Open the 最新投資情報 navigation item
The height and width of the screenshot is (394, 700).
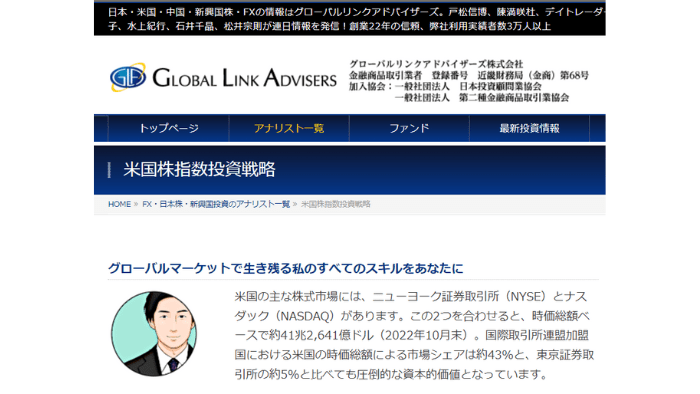(x=529, y=129)
